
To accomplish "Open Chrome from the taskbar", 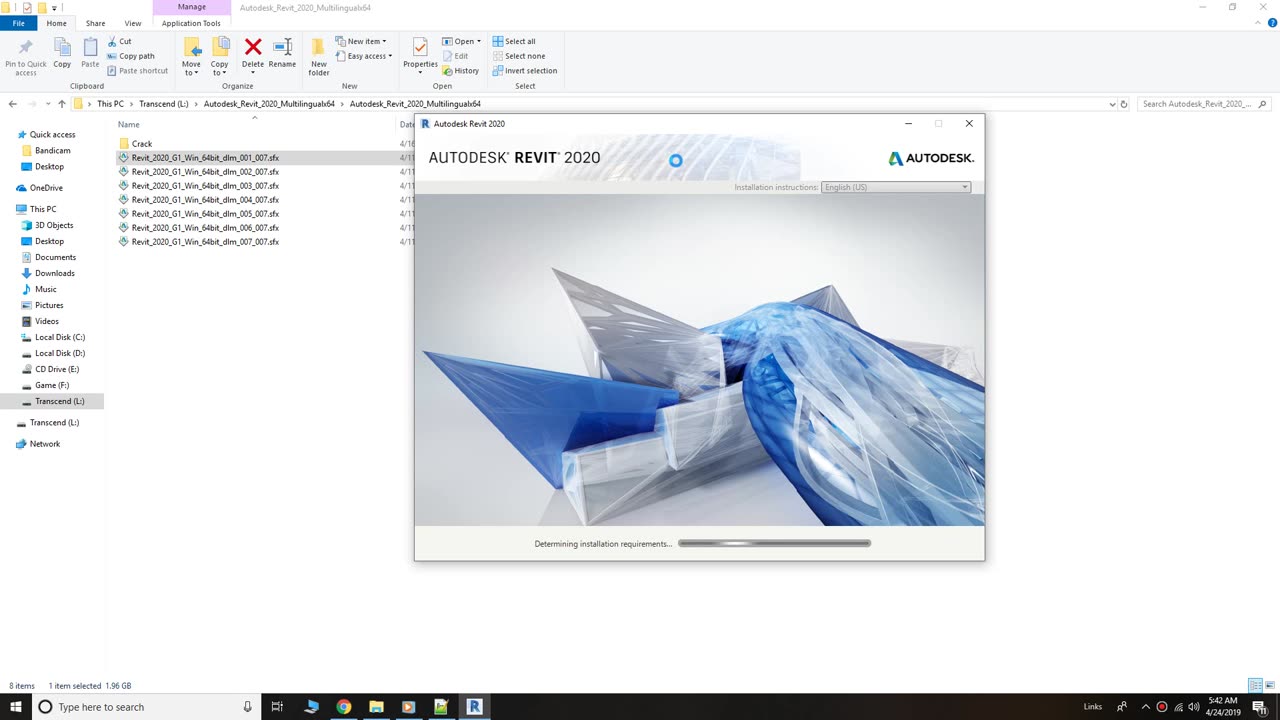I will [344, 707].
